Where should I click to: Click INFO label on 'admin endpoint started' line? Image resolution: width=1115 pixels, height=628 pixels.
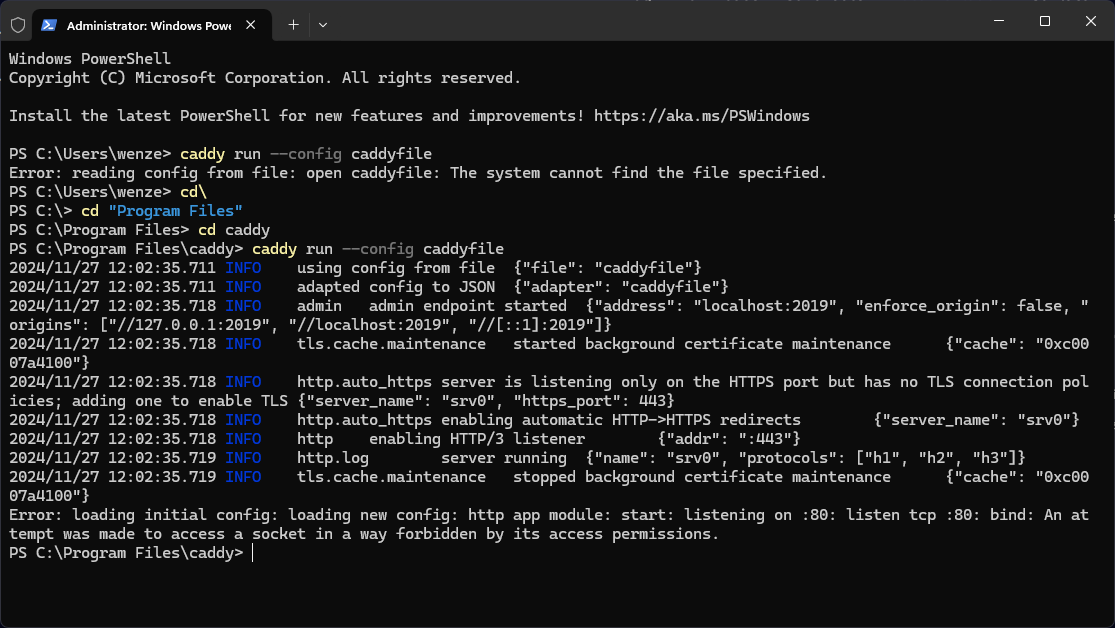[243, 306]
